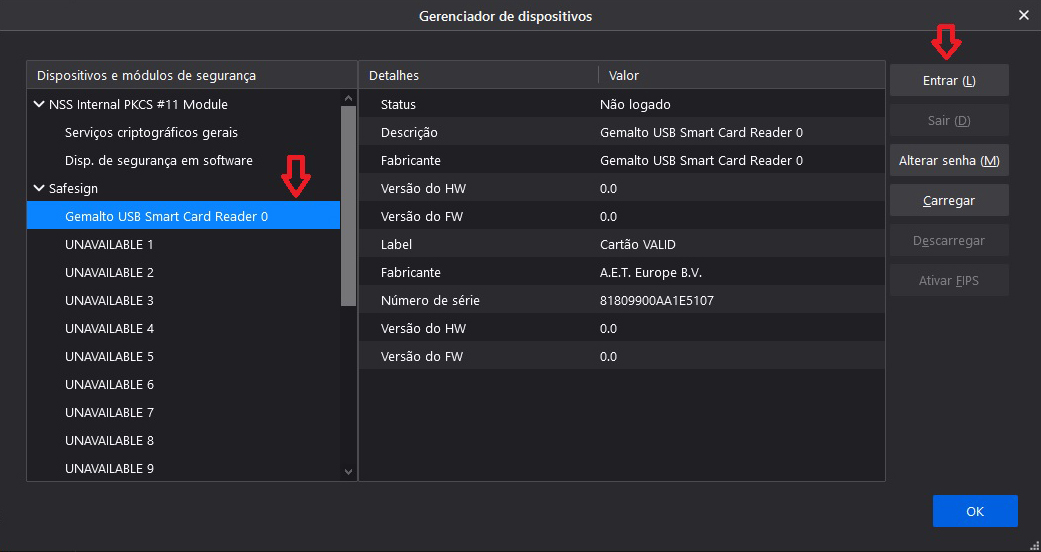Viewport: 1041px width, 552px height.
Task: Select the UNAVAILABLE 1 slot
Action: click(x=183, y=244)
